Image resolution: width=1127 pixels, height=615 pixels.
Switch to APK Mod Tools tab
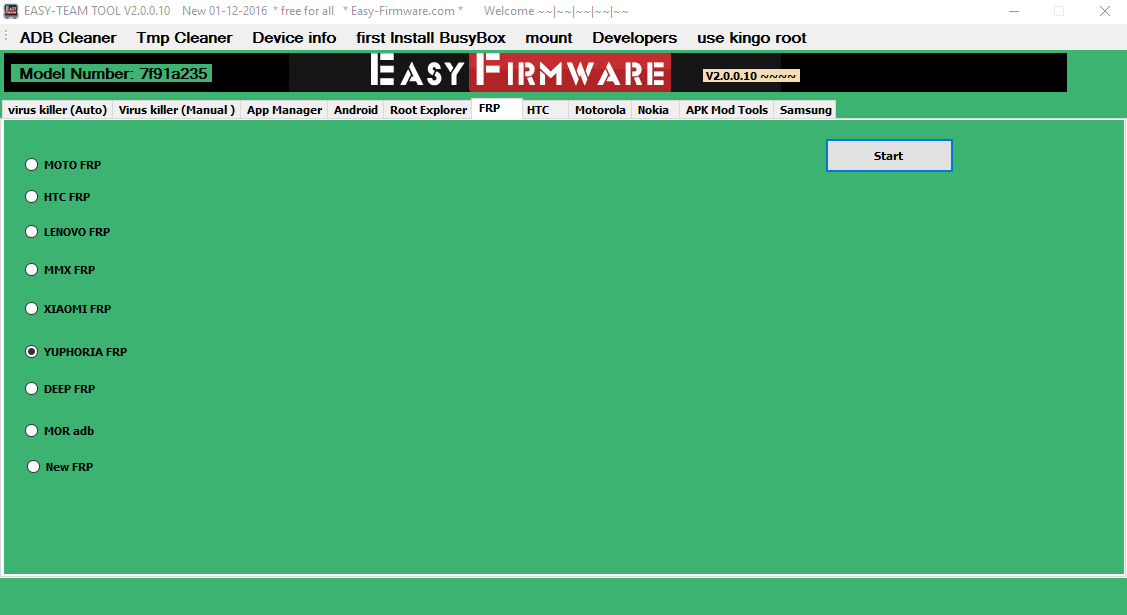point(727,109)
